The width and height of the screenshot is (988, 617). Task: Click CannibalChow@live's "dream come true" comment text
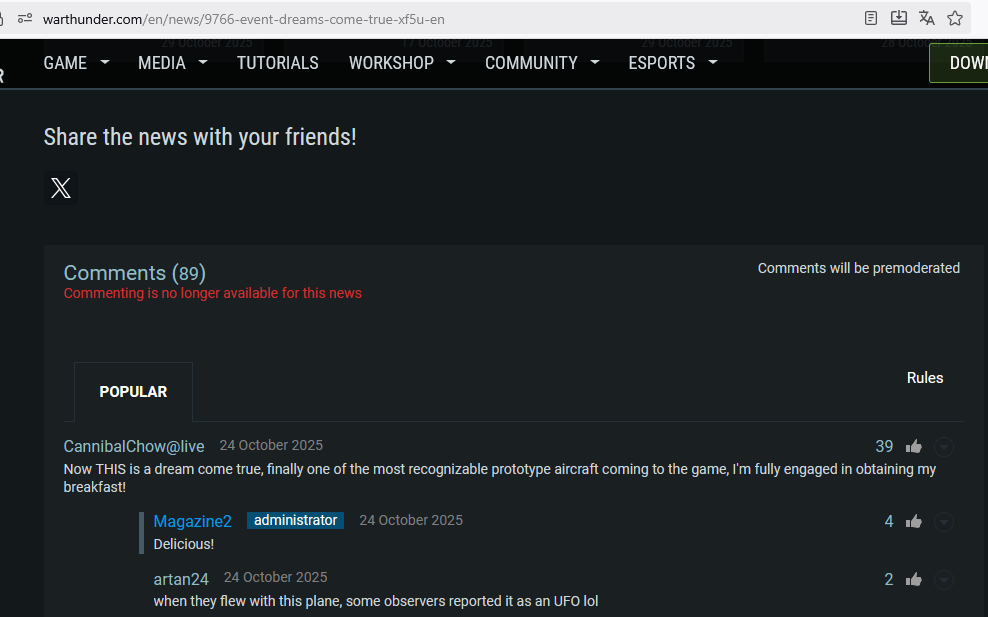(x=500, y=478)
